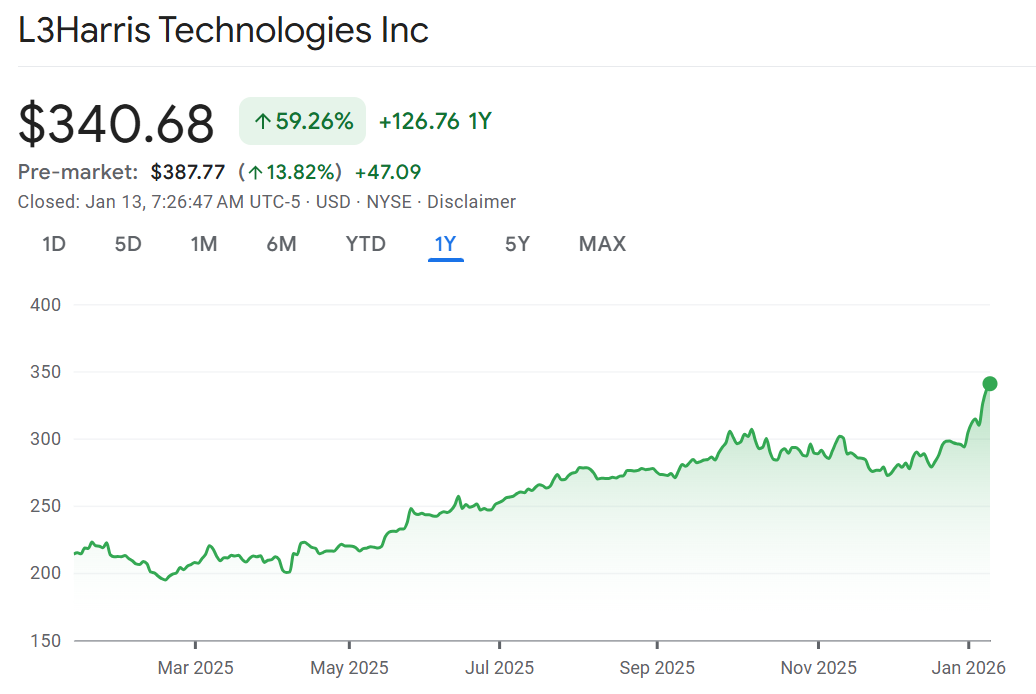1036x694 pixels.
Task: Click the pre-market up arrow beside 13.82%
Action: pos(256,172)
